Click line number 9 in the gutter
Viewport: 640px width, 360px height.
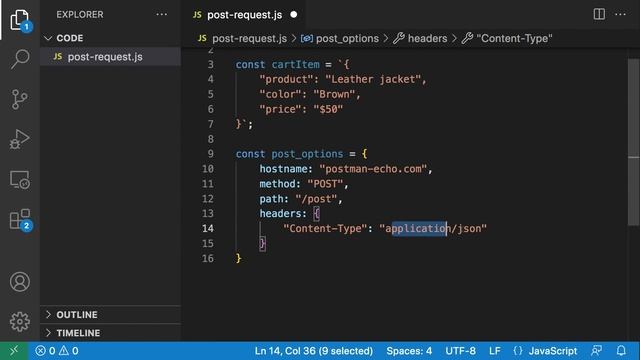(210, 154)
